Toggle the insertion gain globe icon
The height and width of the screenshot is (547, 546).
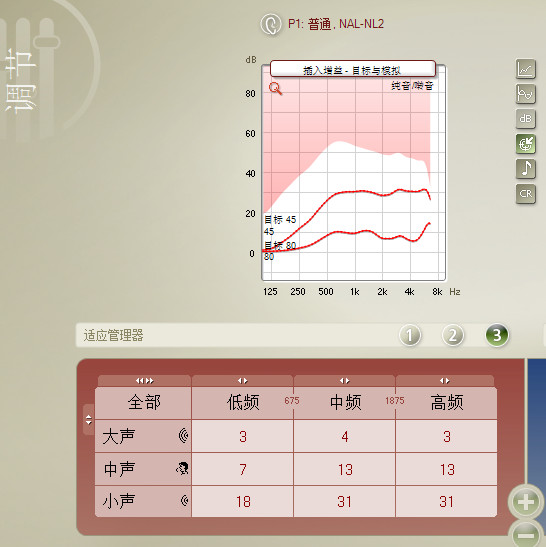pyautogui.click(x=525, y=144)
